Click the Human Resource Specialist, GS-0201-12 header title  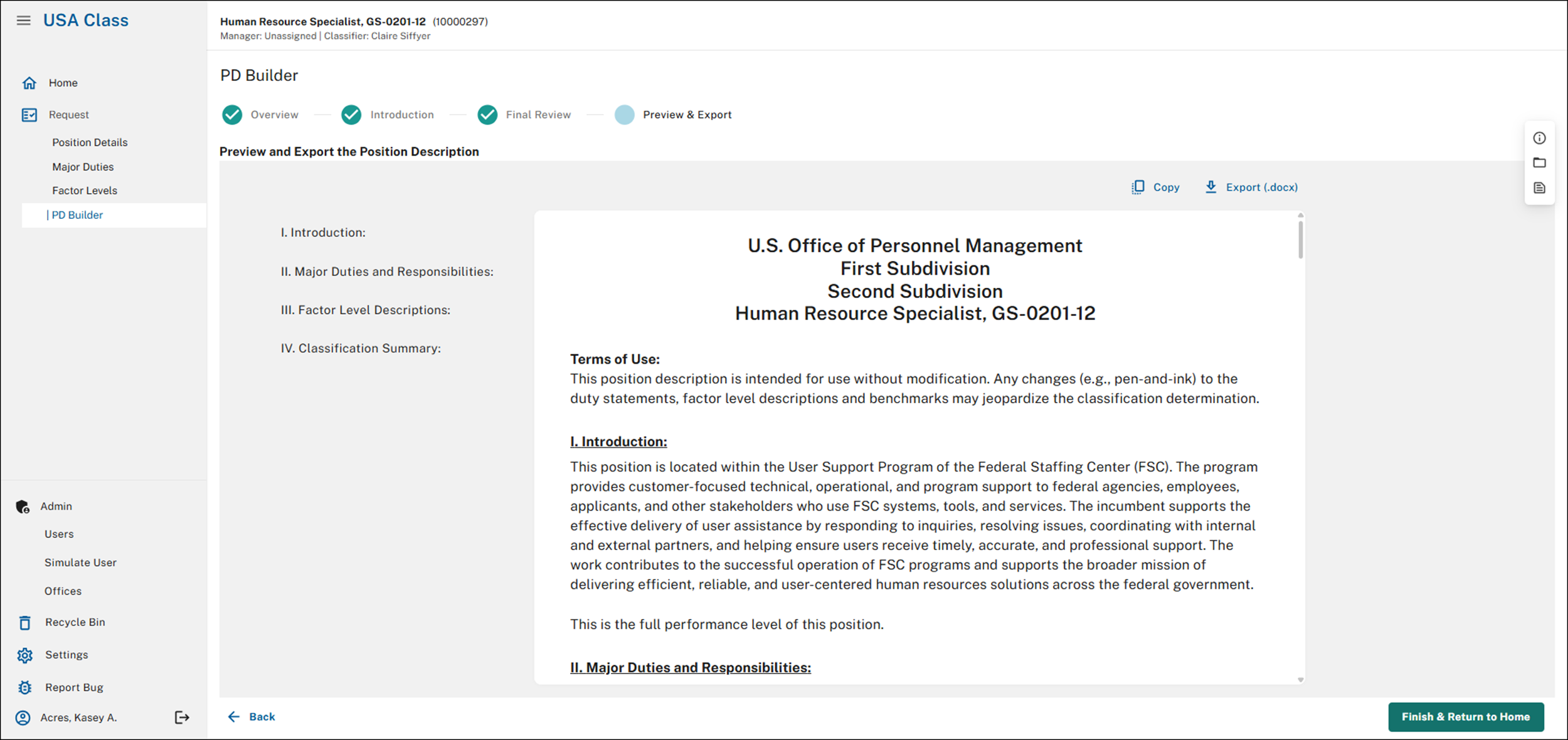tap(323, 21)
